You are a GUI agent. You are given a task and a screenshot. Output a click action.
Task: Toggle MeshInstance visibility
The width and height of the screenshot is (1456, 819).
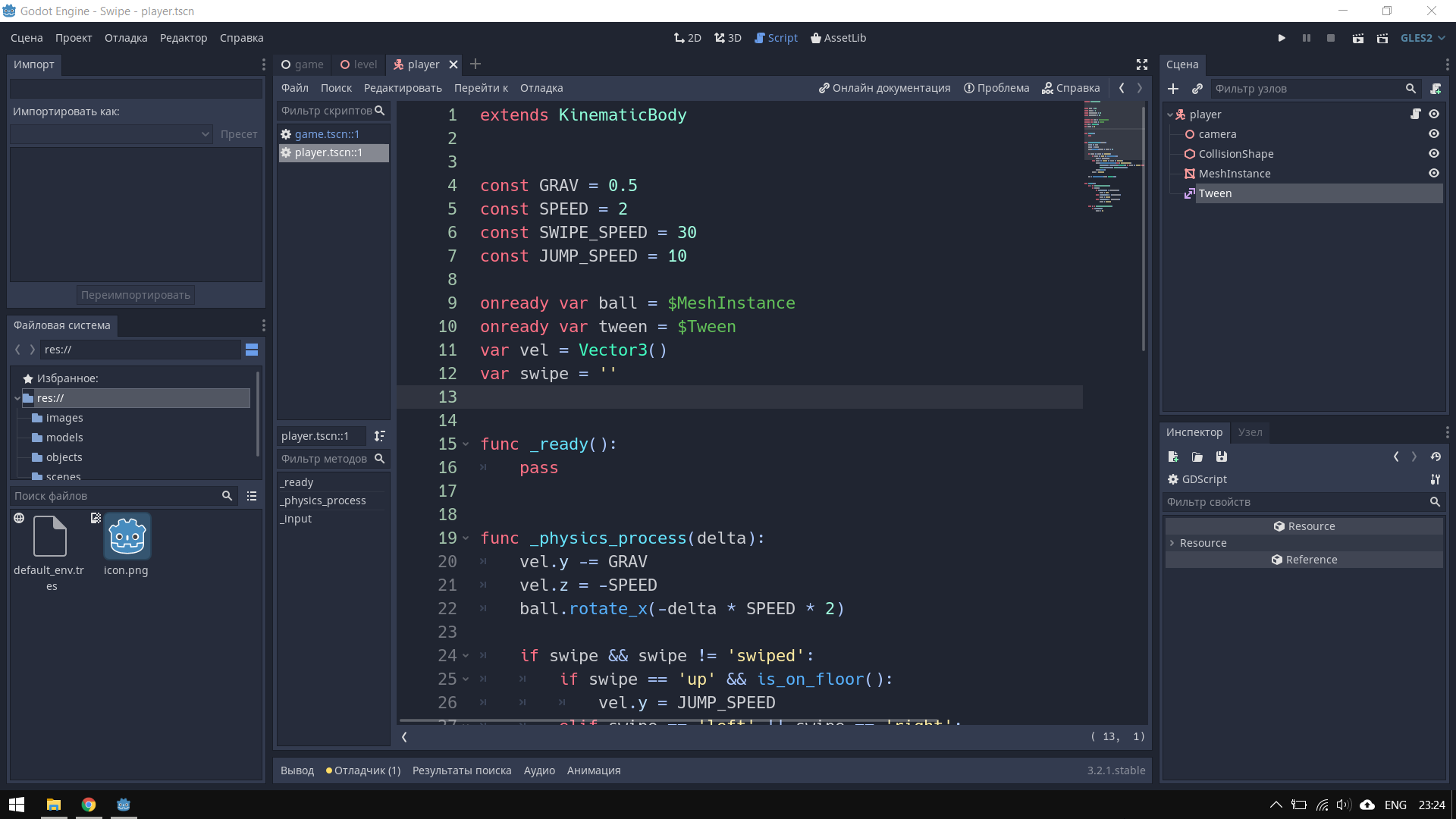1434,173
